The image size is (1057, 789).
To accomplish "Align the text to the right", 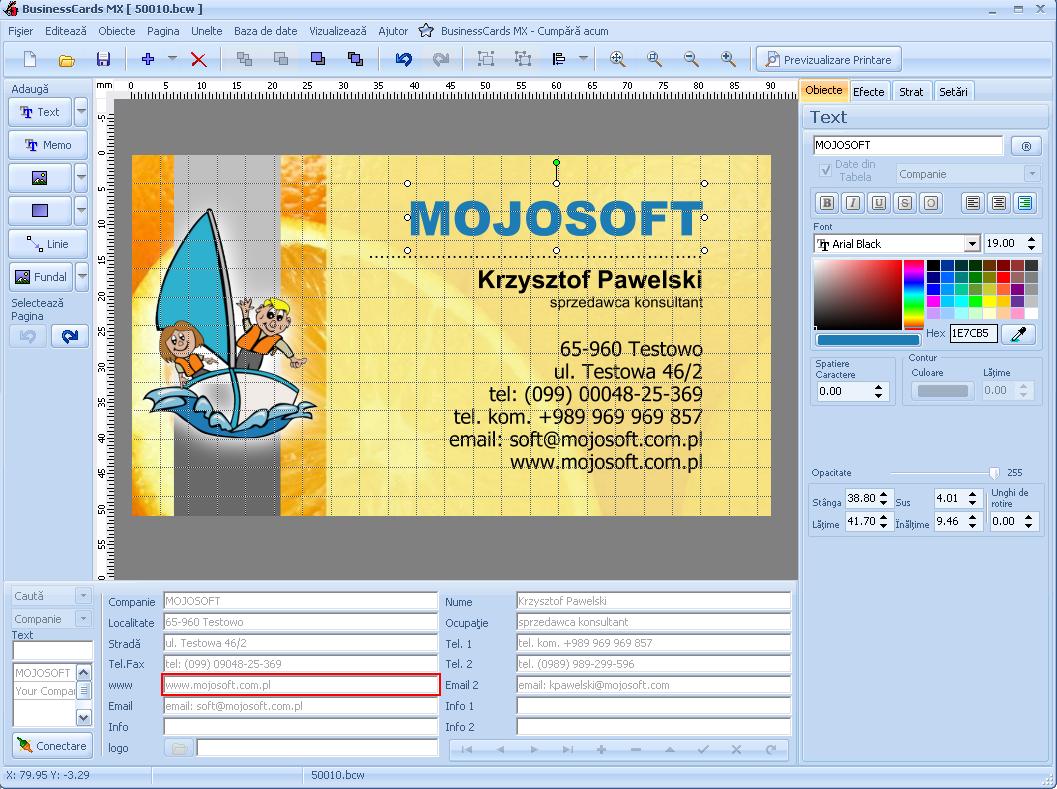I will click(x=1025, y=203).
